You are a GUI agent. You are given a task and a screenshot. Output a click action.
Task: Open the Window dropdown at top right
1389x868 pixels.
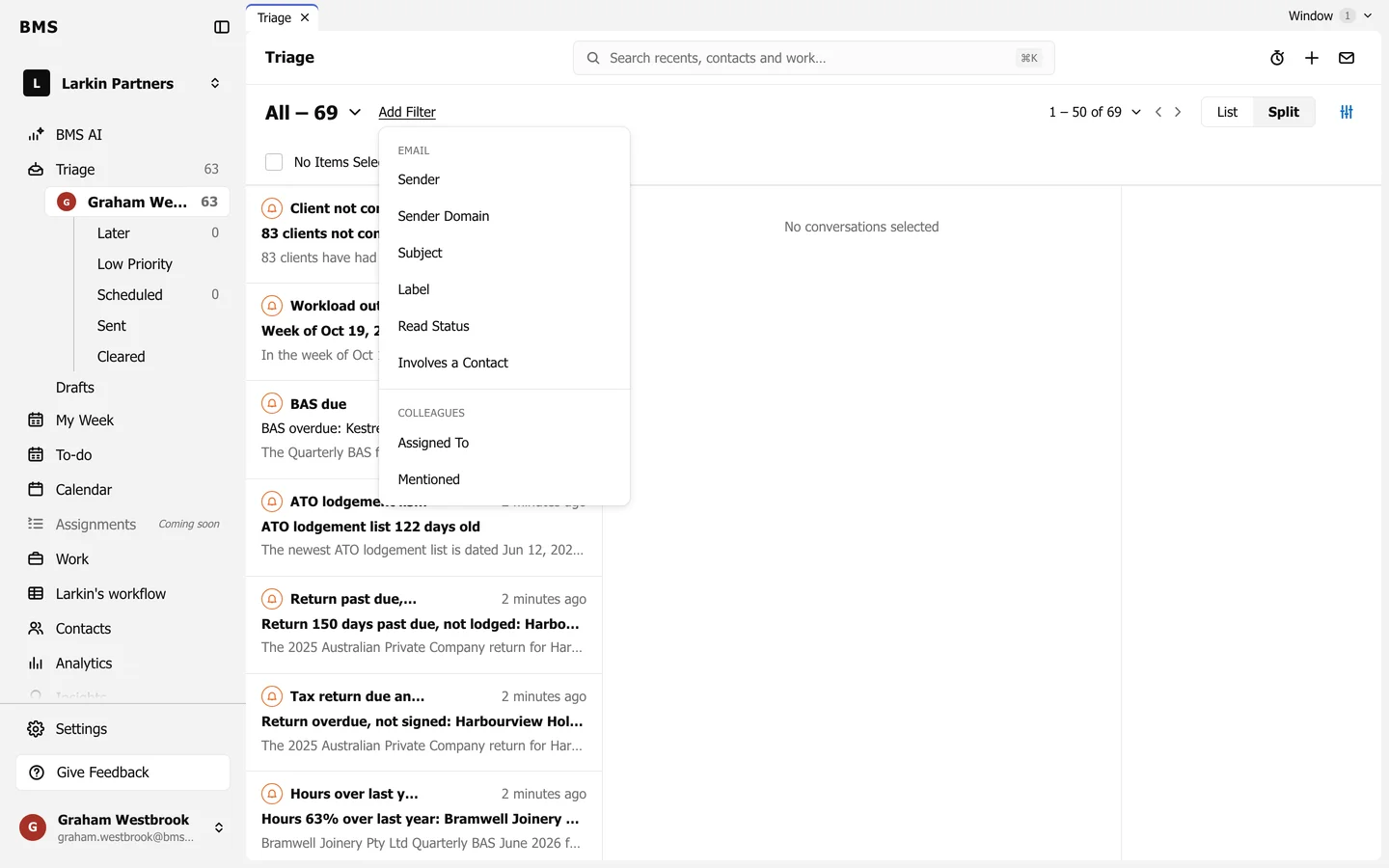1330,15
